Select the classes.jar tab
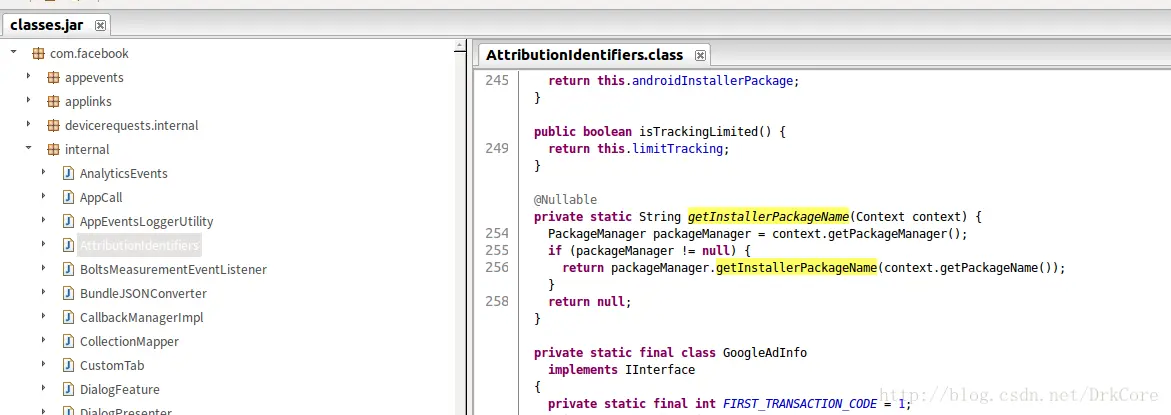This screenshot has width=1171, height=415. click(x=57, y=25)
